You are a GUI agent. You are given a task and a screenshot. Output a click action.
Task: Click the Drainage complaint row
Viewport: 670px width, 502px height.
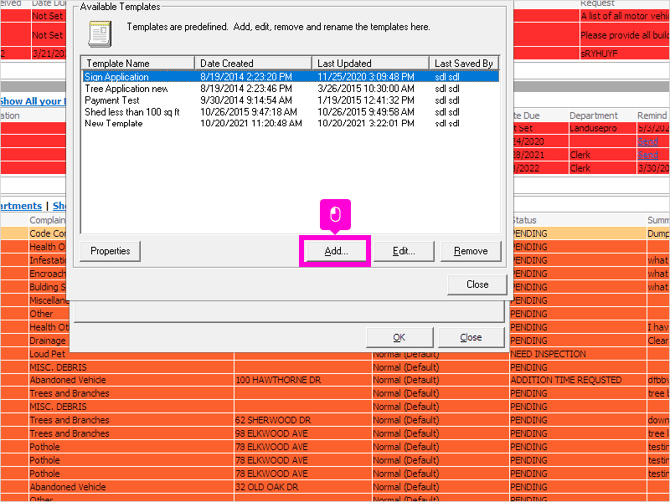(x=47, y=341)
